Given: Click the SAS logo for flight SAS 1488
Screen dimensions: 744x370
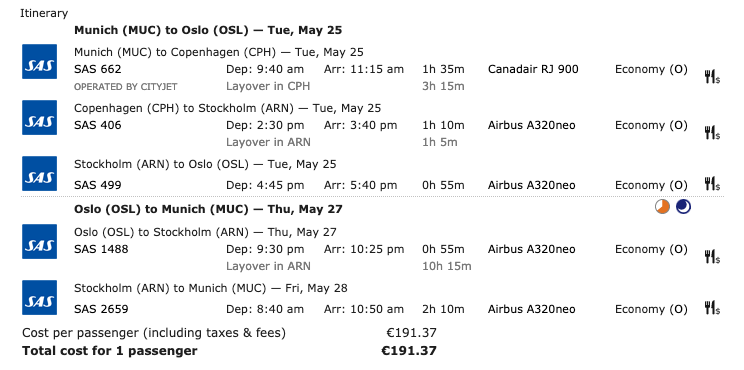Looking at the screenshot, I should [x=39, y=241].
